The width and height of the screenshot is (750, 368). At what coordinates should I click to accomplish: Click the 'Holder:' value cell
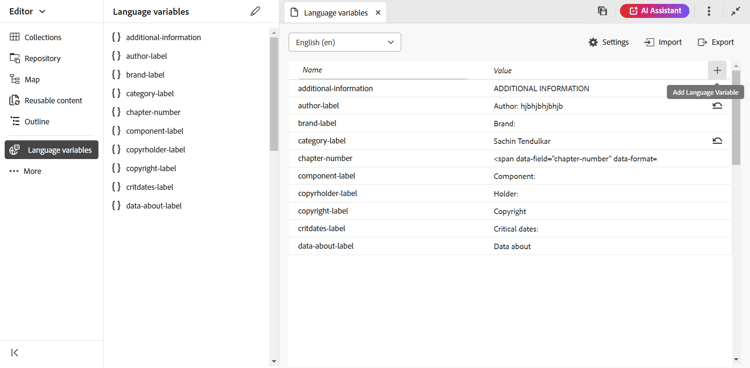pos(506,194)
